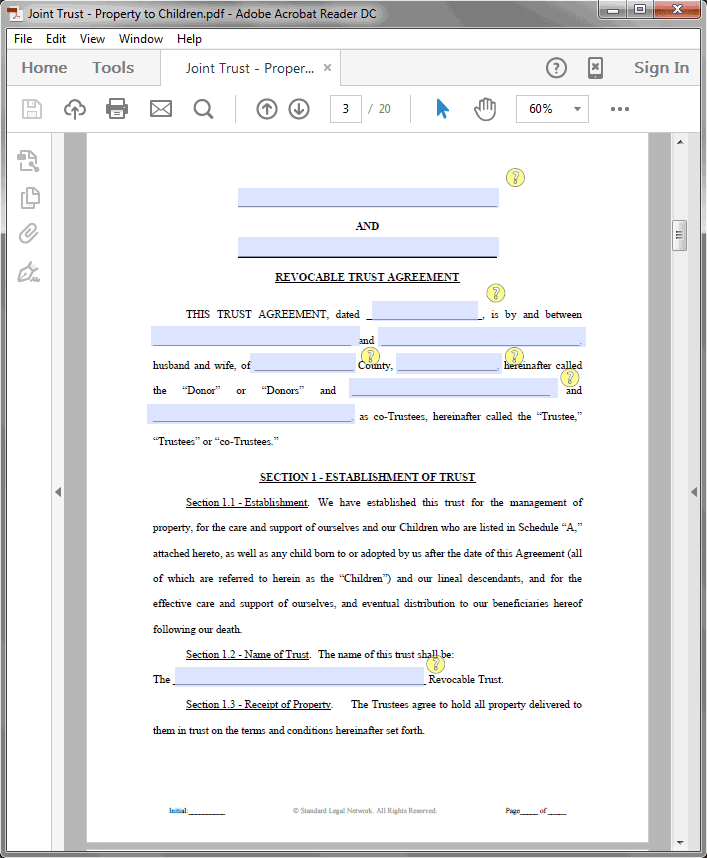Click the upload to cloud icon

(75, 109)
